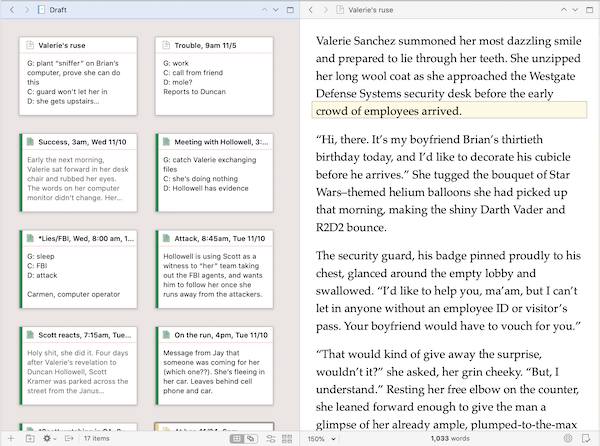Click the paragraph starting 'The security guard'
The height and width of the screenshot is (446, 600).
tap(448, 291)
